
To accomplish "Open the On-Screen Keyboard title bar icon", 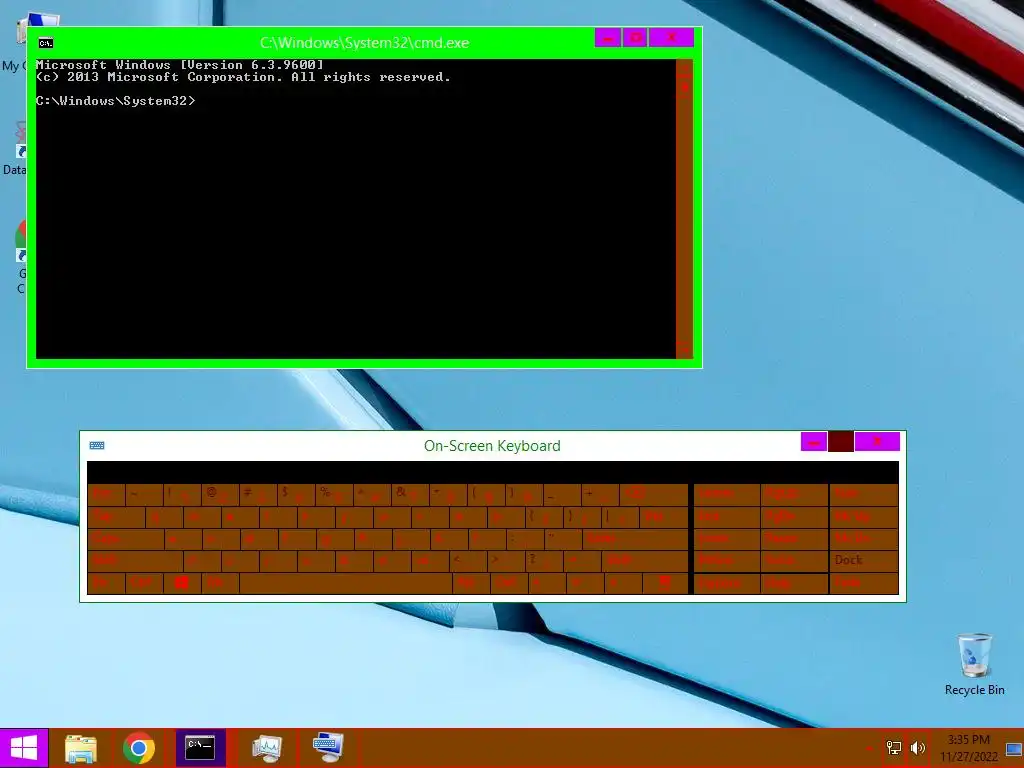I will [97, 445].
